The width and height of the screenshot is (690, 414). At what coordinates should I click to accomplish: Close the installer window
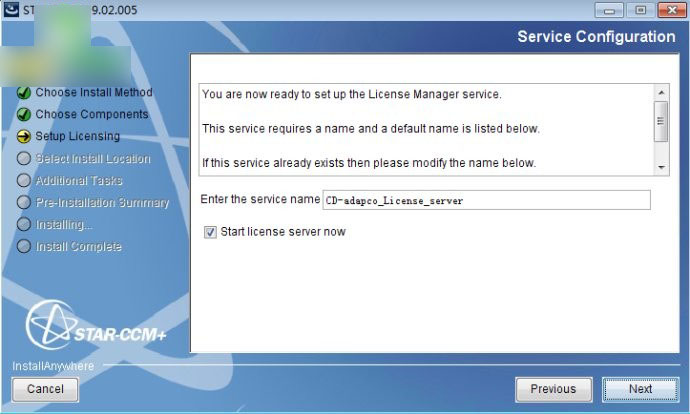(672, 10)
